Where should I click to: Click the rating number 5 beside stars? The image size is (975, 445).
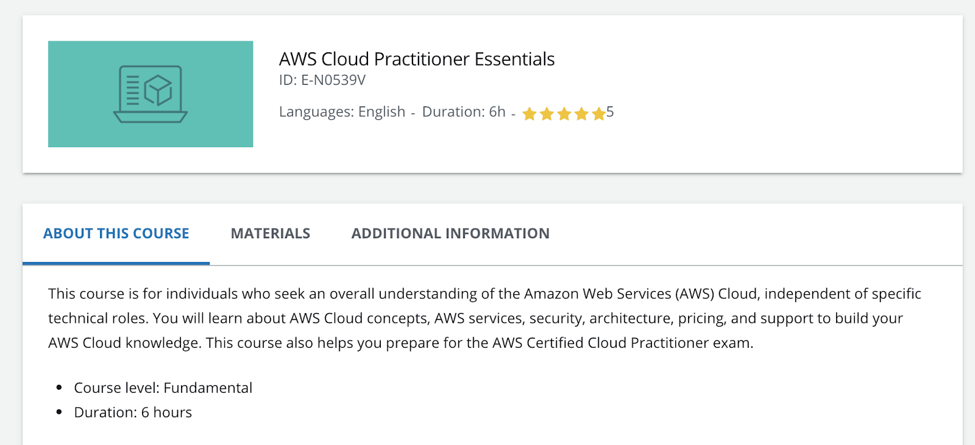click(610, 112)
